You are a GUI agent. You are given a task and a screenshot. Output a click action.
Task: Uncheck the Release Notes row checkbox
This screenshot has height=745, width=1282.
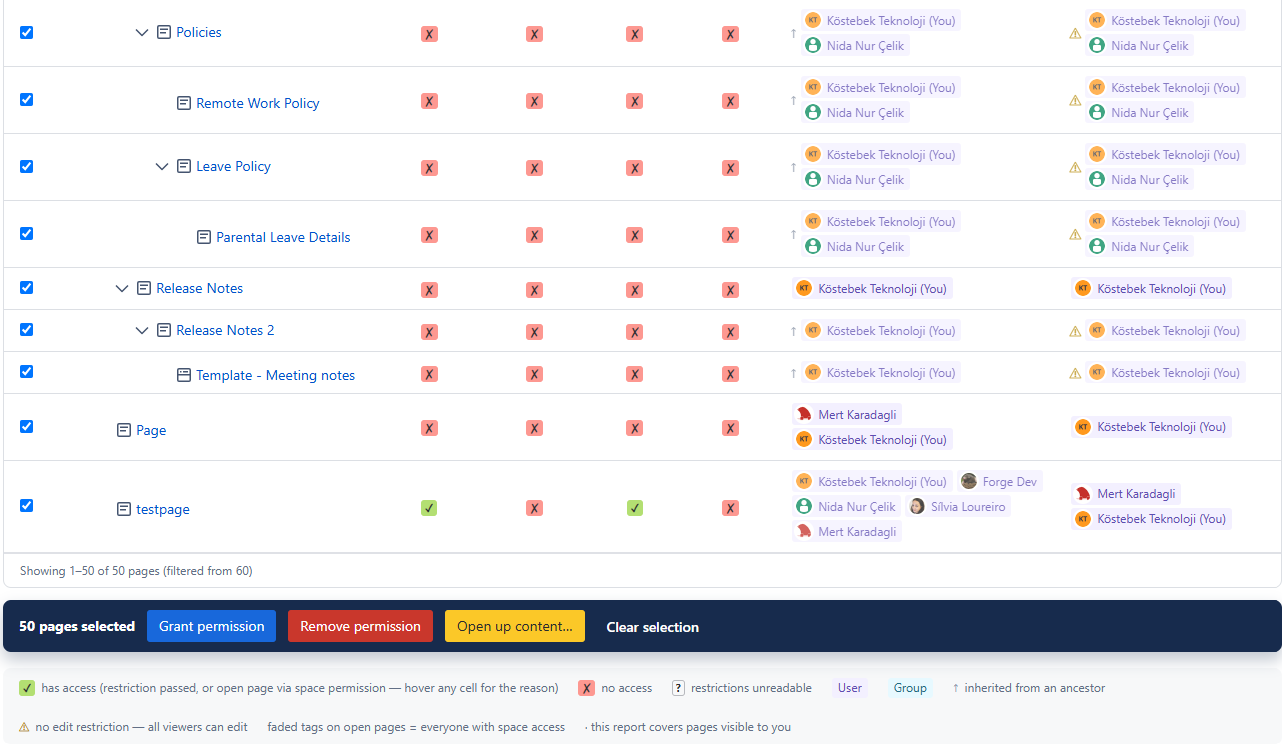click(27, 287)
